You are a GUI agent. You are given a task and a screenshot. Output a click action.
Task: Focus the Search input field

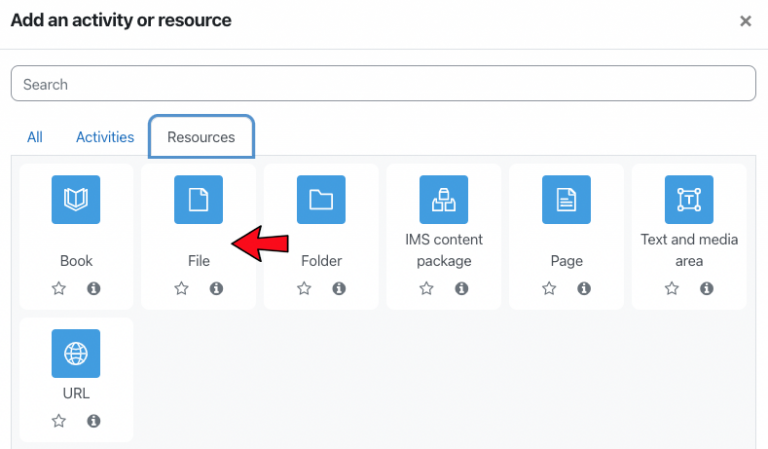click(x=384, y=84)
